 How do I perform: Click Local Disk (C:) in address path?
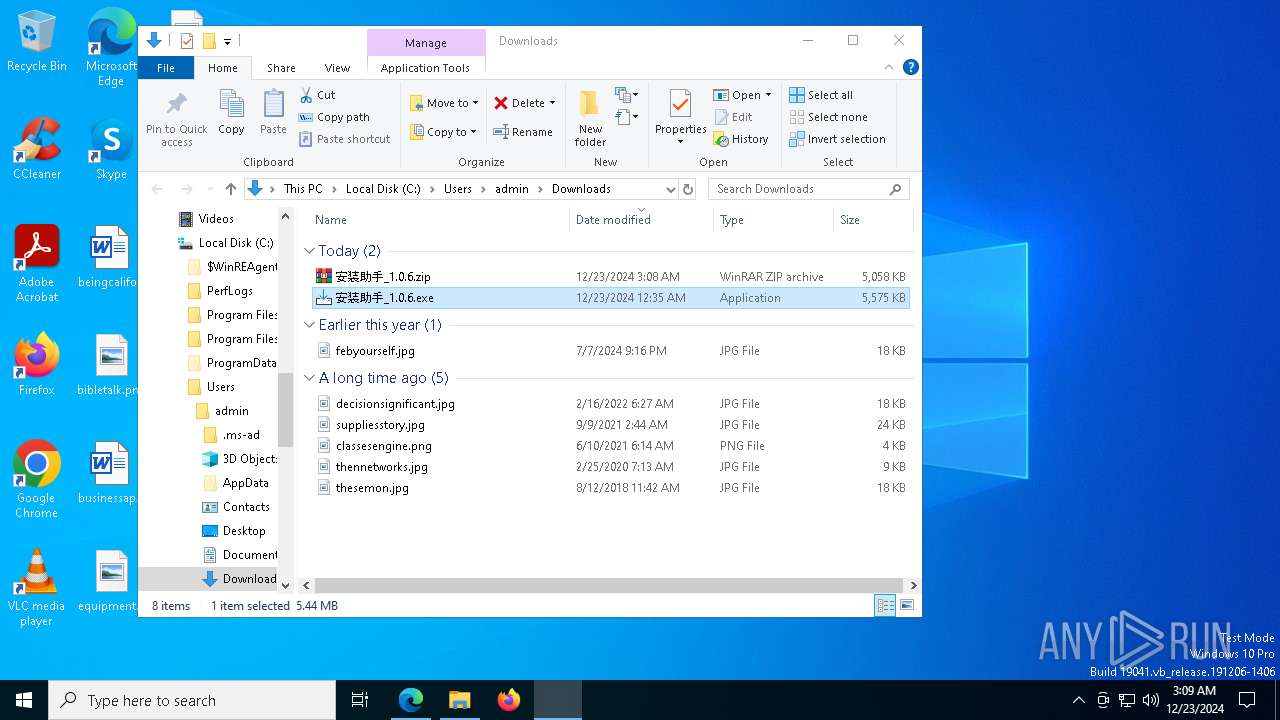pos(383,189)
